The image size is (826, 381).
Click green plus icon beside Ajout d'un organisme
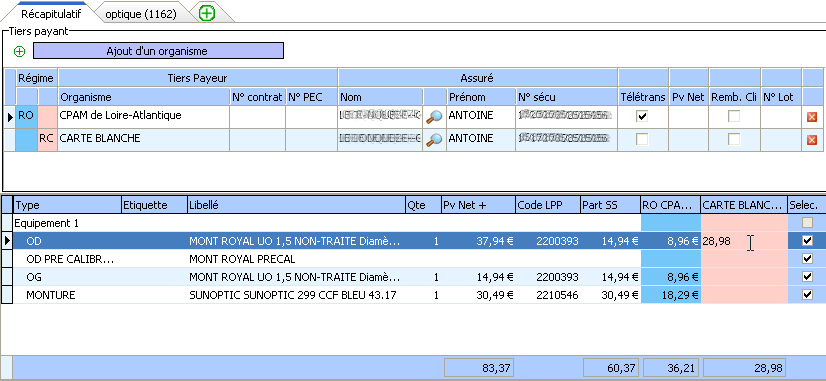pos(19,51)
